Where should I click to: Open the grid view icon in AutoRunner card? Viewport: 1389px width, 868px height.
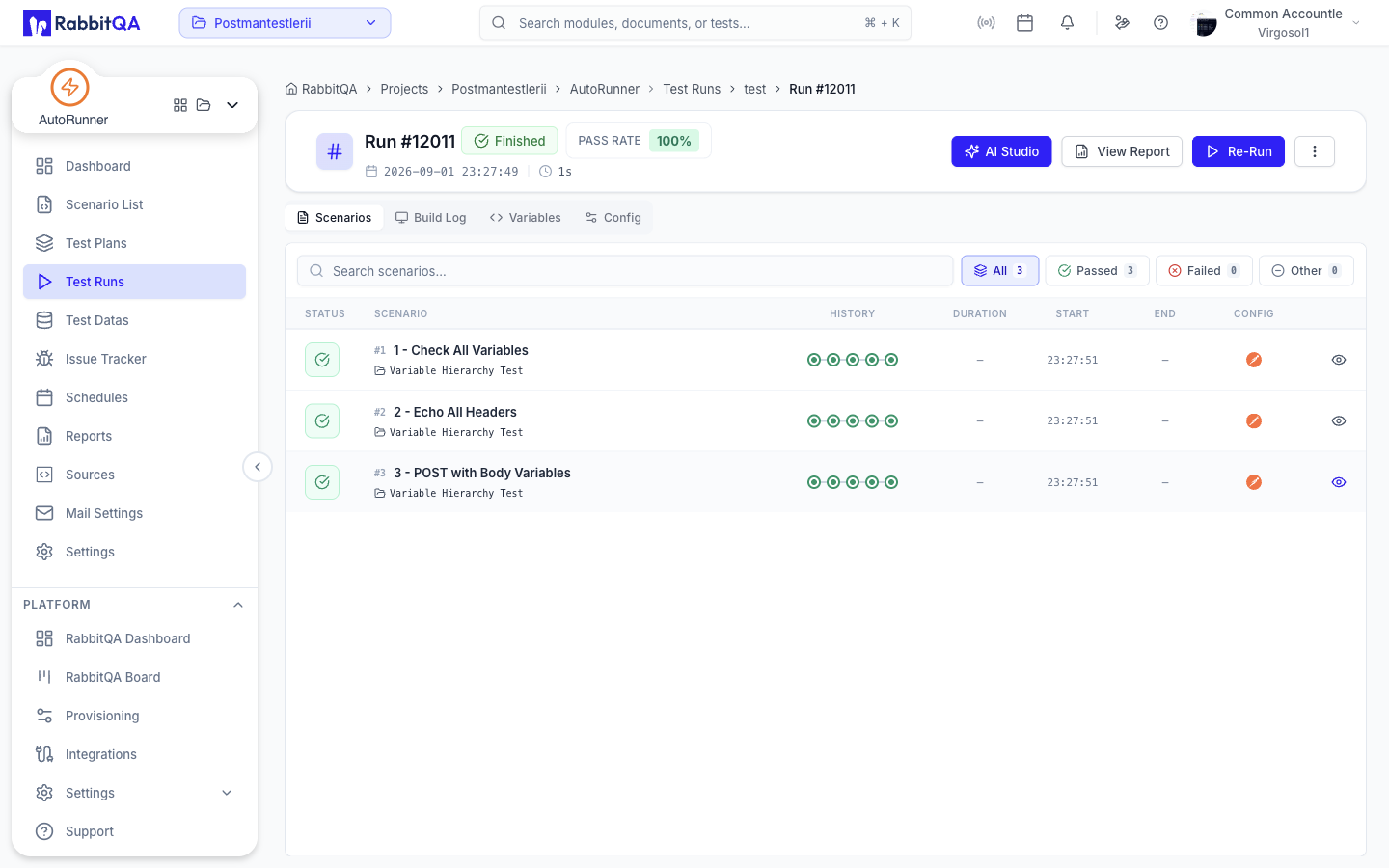pos(180,105)
